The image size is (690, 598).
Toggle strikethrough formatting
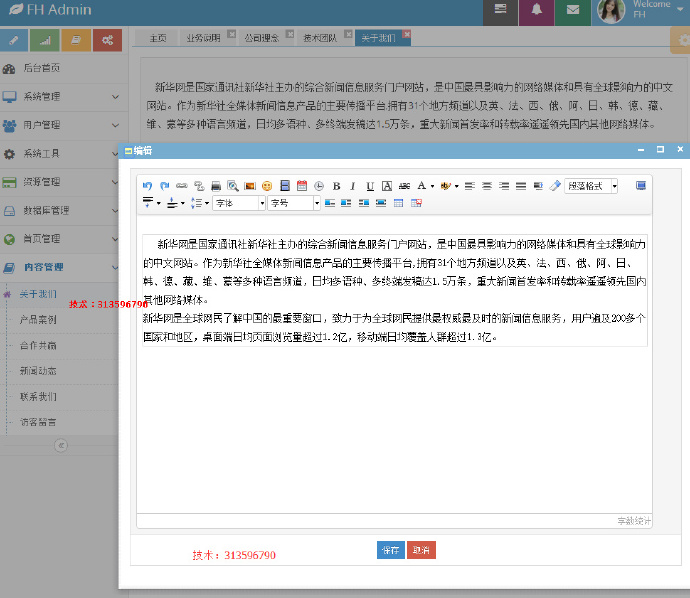click(404, 186)
